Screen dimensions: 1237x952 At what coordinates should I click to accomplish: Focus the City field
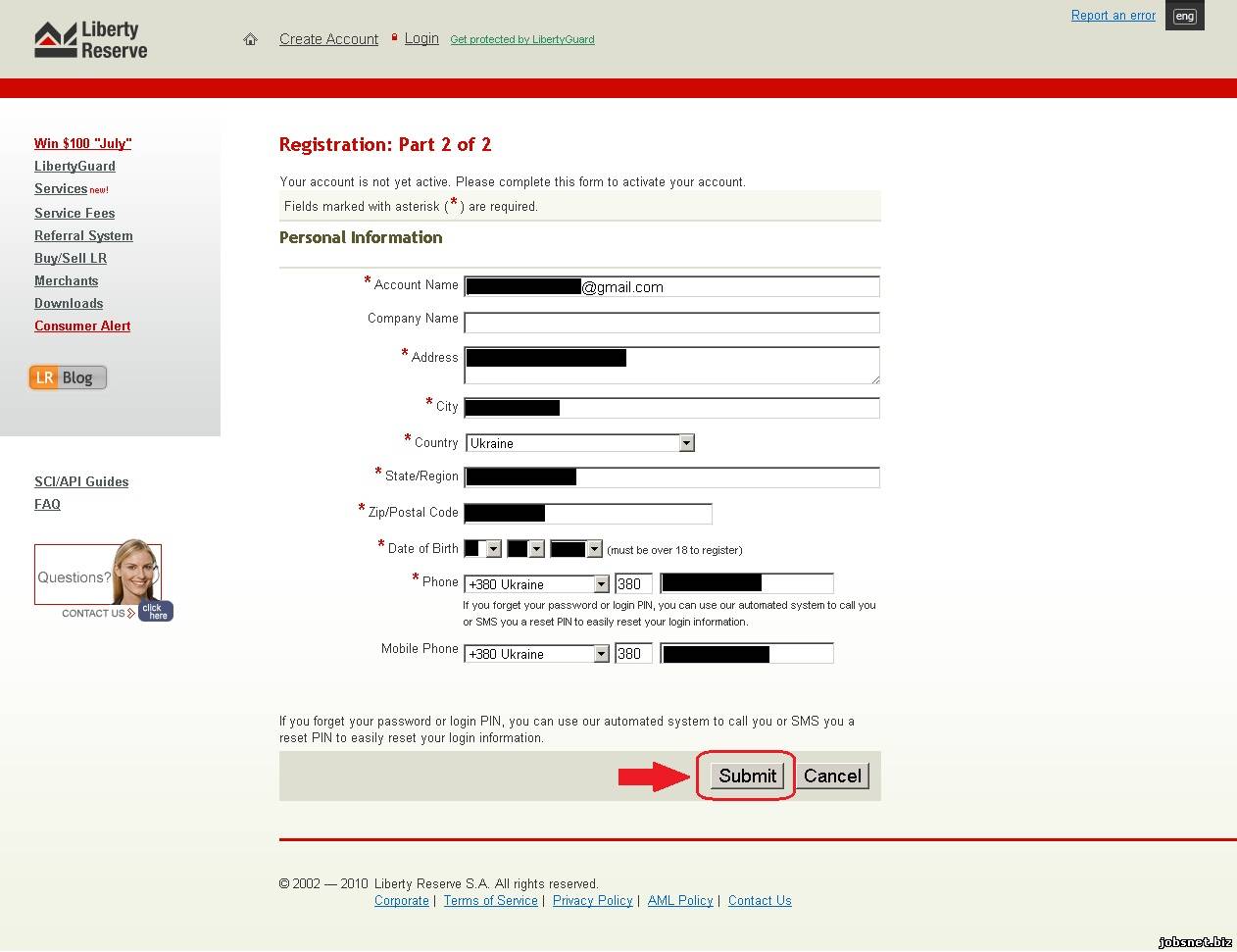[x=671, y=408]
